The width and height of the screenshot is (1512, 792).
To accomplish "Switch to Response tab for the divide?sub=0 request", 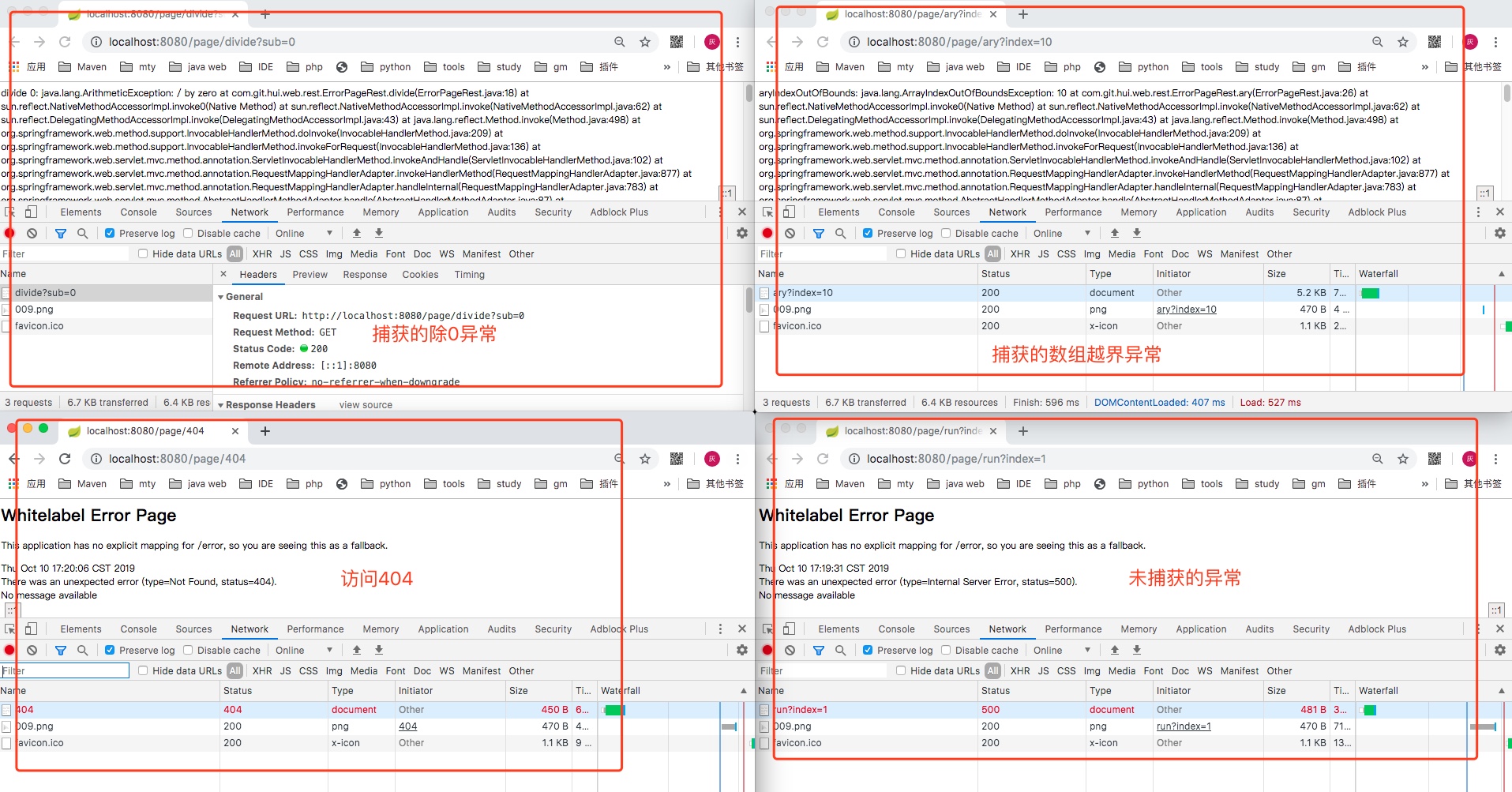I will [x=365, y=275].
